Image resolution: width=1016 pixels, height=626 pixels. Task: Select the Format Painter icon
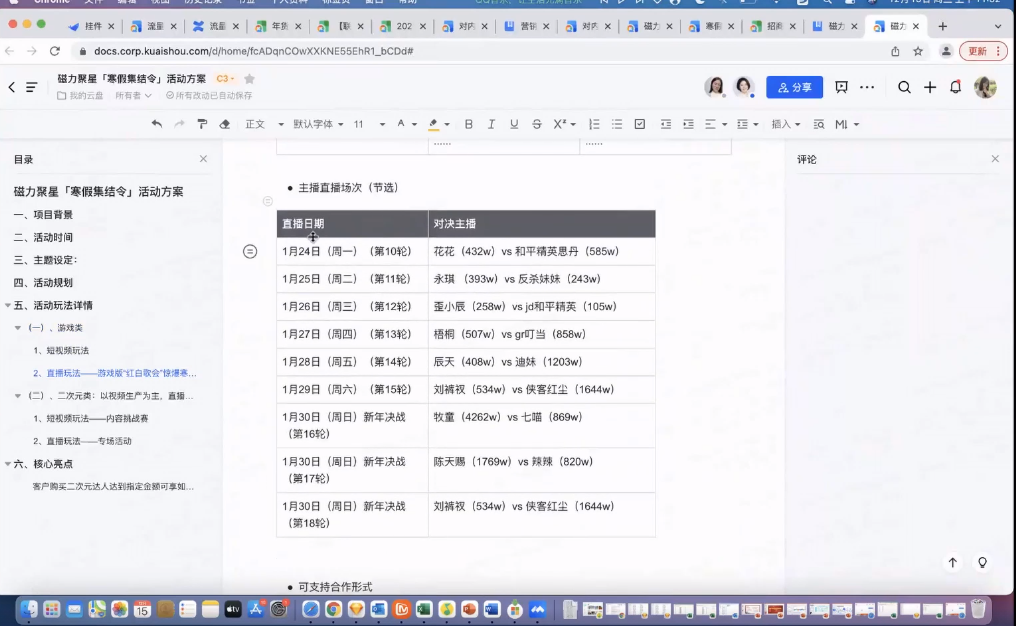click(202, 122)
